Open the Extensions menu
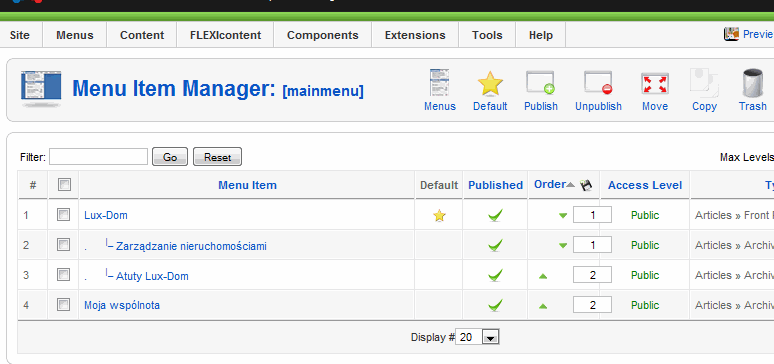The image size is (774, 364). [415, 35]
